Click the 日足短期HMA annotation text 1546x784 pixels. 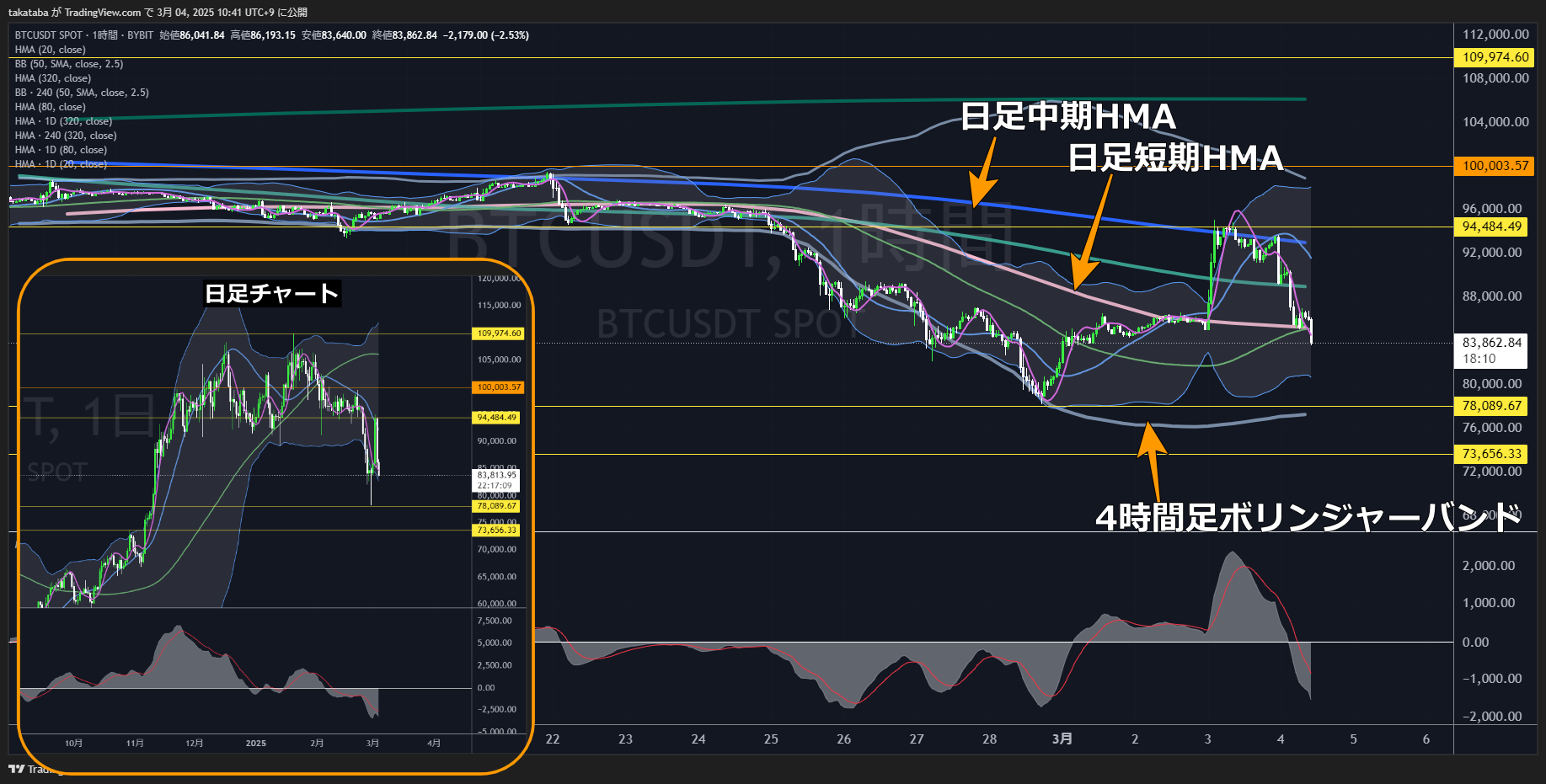click(1176, 158)
